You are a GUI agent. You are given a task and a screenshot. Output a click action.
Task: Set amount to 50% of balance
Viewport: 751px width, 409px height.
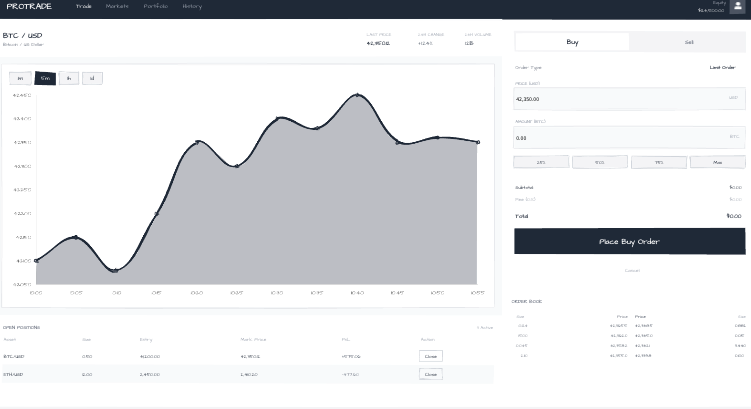(600, 162)
